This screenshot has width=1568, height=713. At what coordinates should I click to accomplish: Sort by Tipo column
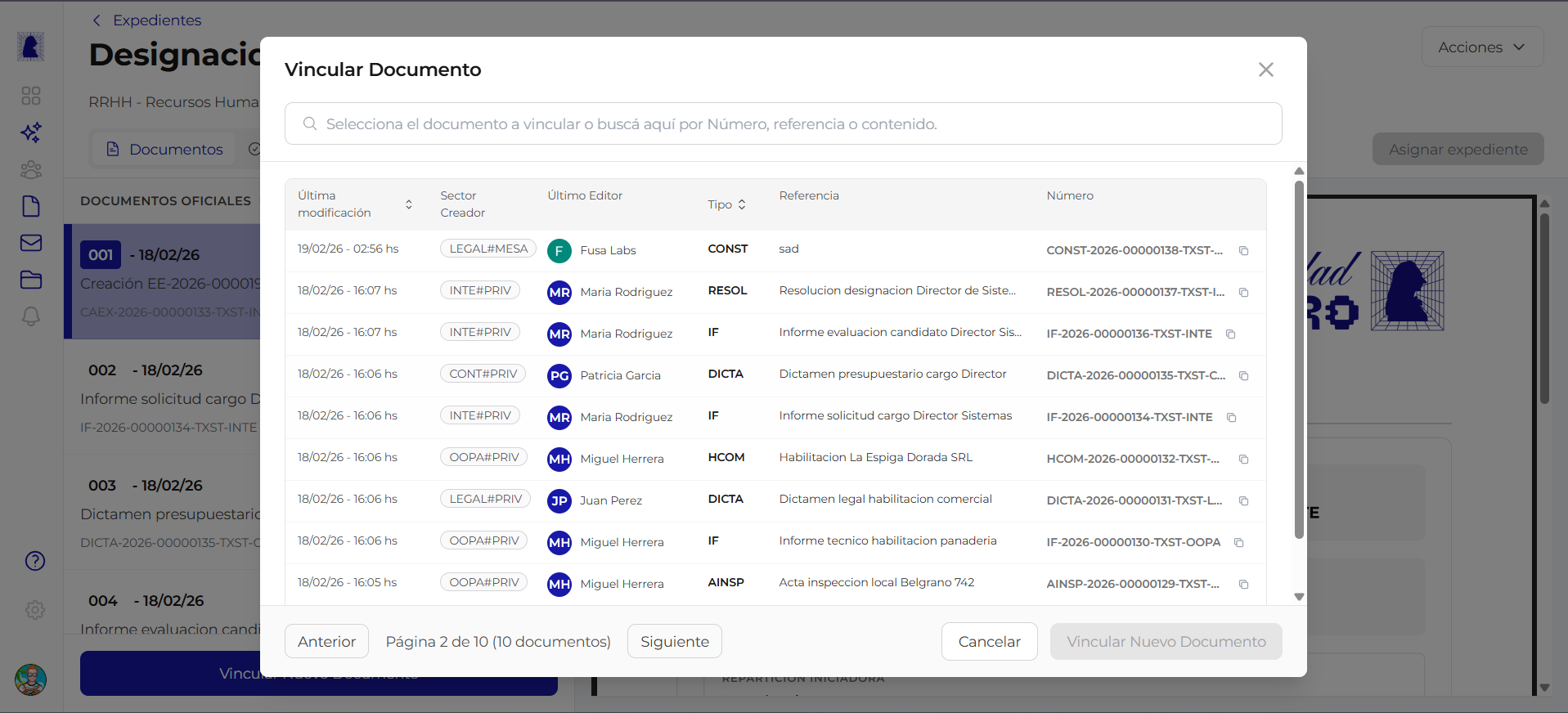pos(741,204)
